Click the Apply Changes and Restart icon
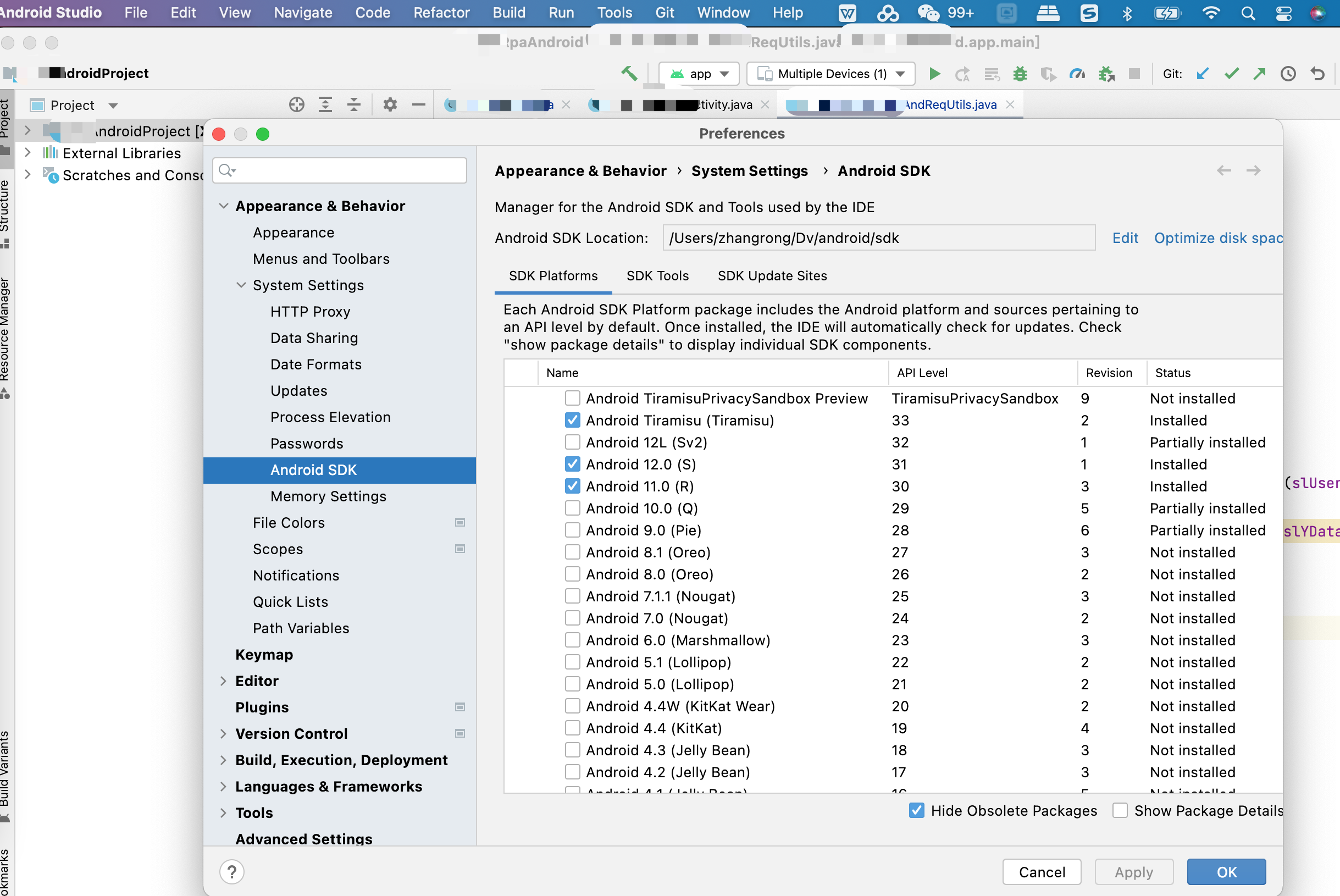The image size is (1340, 896). click(x=963, y=74)
